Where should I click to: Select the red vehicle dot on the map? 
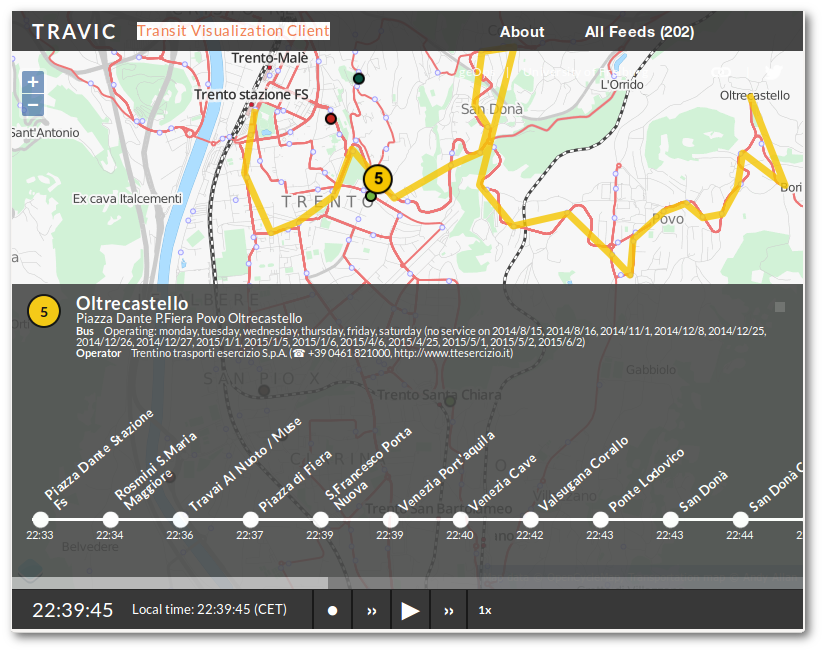coord(331,119)
